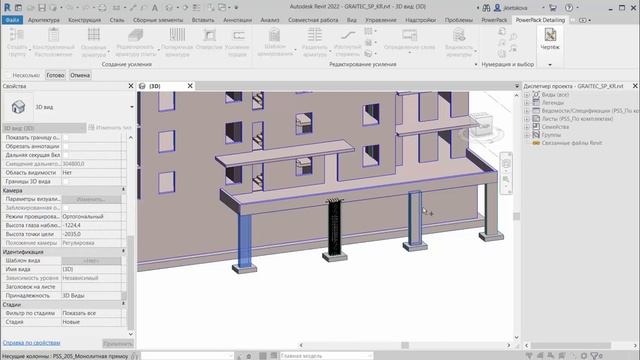Expand the Легенды tree node
Viewport: 640px width, 360px height.
pyautogui.click(x=527, y=103)
